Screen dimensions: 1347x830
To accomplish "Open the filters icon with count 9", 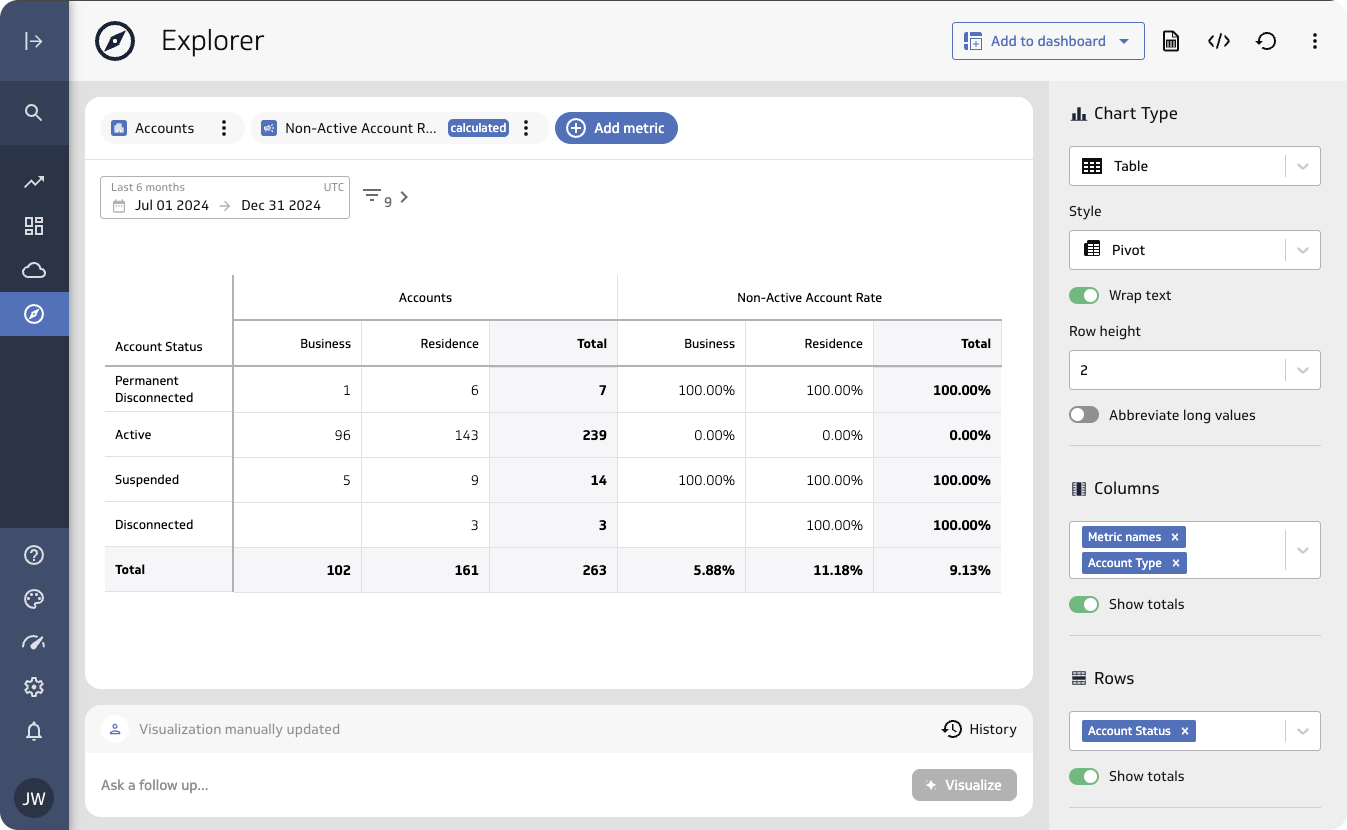I will tap(376, 197).
